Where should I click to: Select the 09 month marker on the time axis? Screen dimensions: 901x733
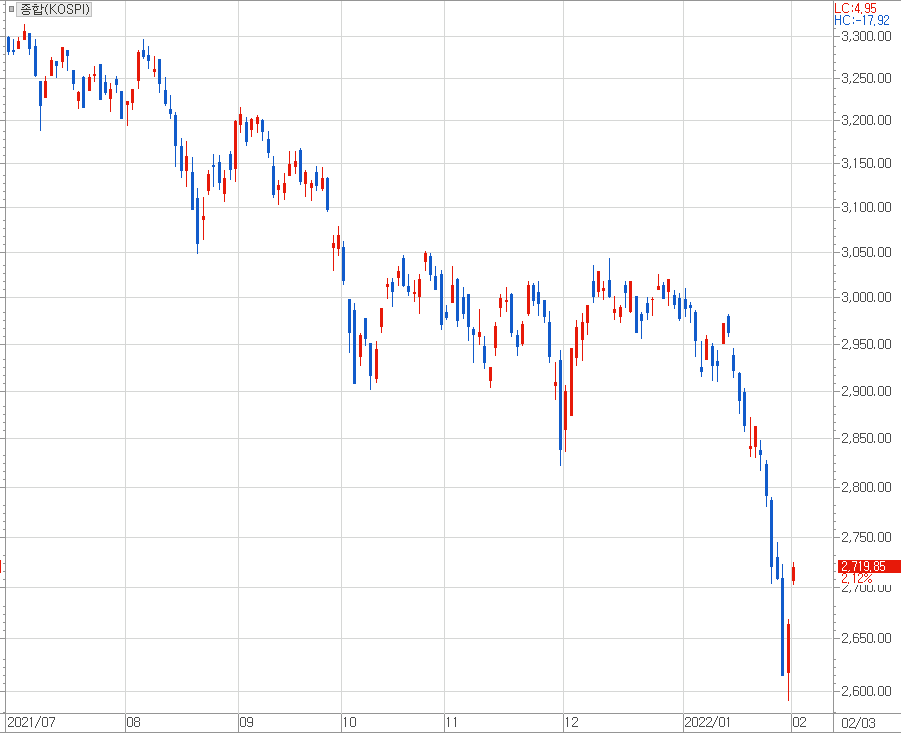[245, 721]
